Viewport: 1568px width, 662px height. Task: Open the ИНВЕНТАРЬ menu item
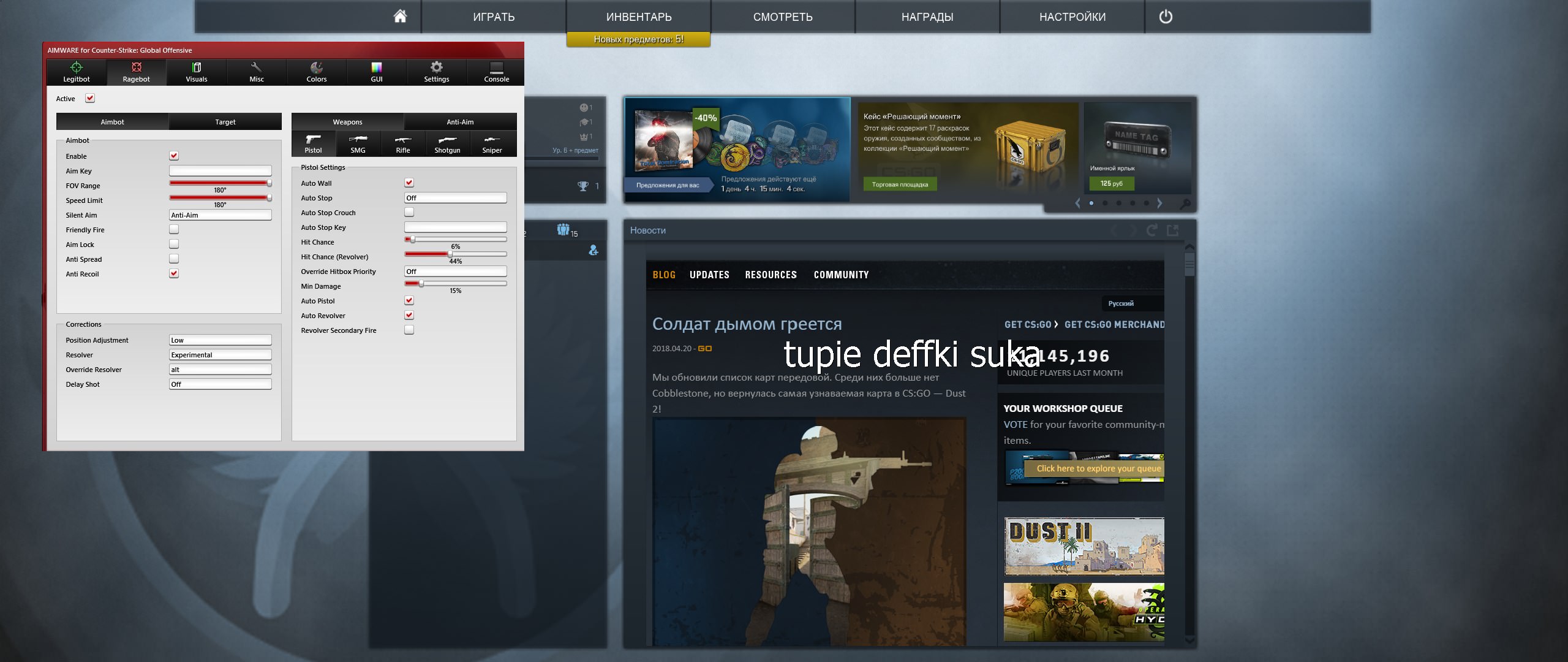coord(639,17)
